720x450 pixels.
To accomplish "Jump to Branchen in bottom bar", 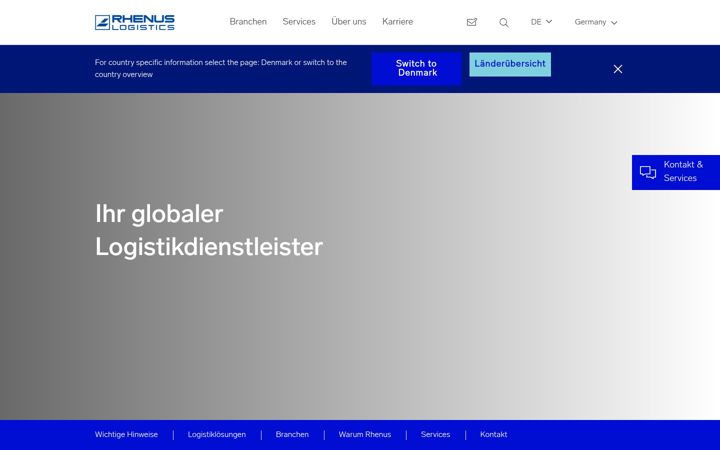I will tap(292, 434).
